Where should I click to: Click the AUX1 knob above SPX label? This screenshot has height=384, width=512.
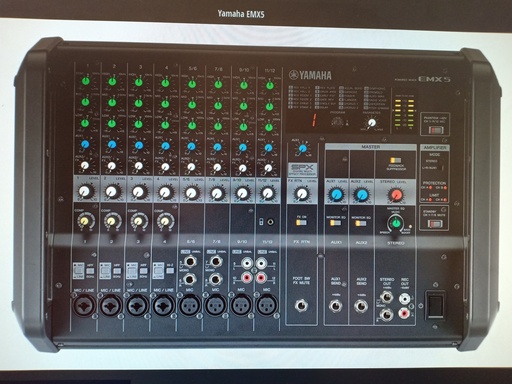[x=302, y=149]
